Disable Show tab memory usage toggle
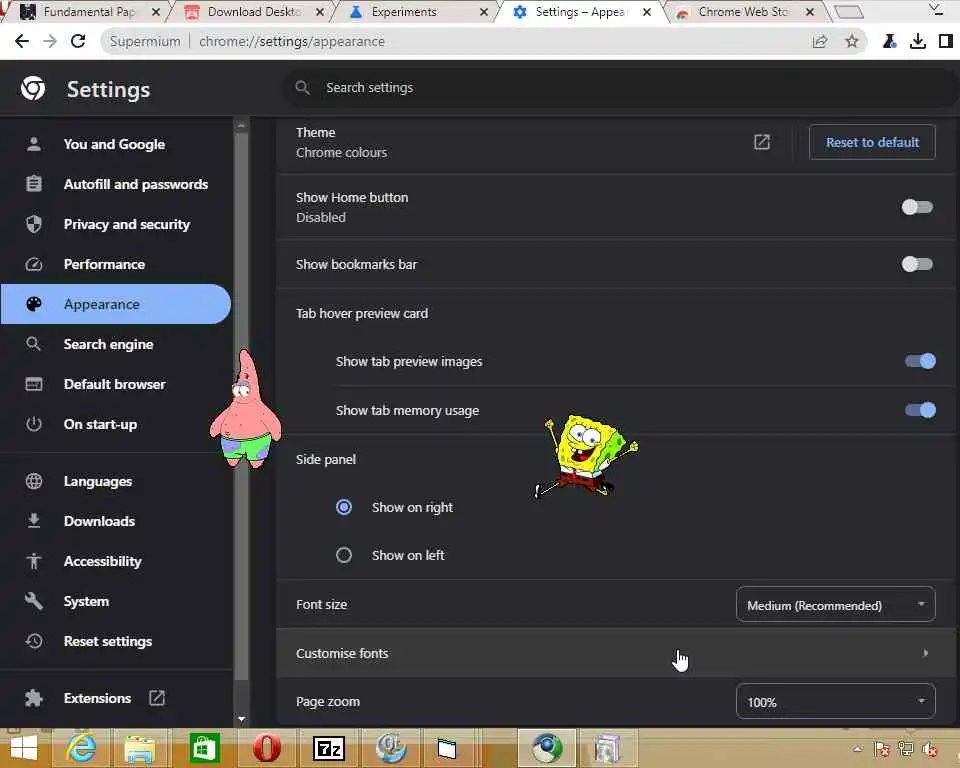 [920, 410]
